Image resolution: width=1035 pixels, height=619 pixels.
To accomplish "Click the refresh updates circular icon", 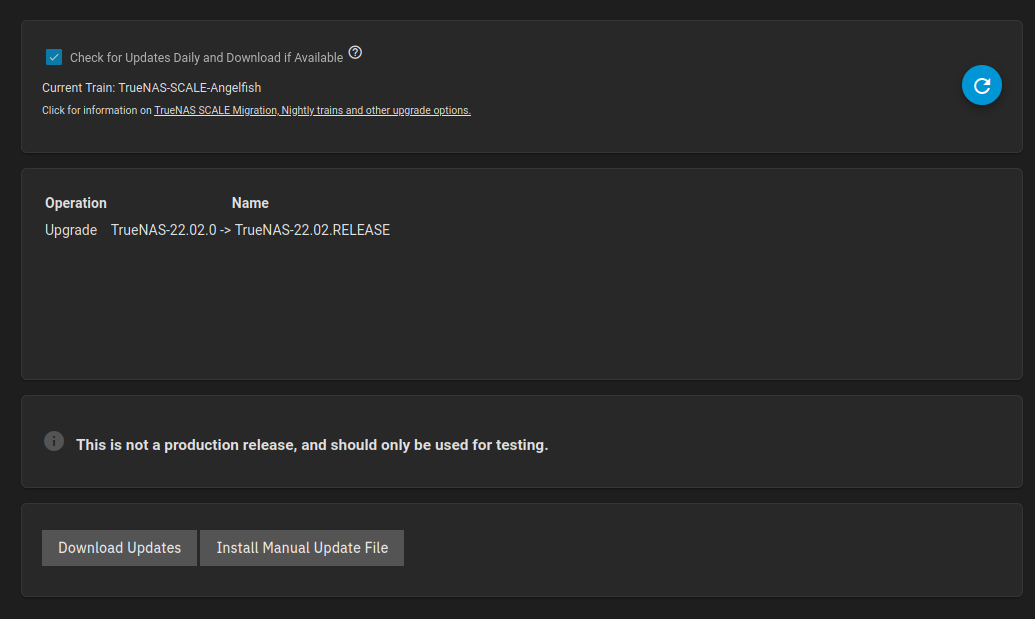I will pyautogui.click(x=982, y=86).
